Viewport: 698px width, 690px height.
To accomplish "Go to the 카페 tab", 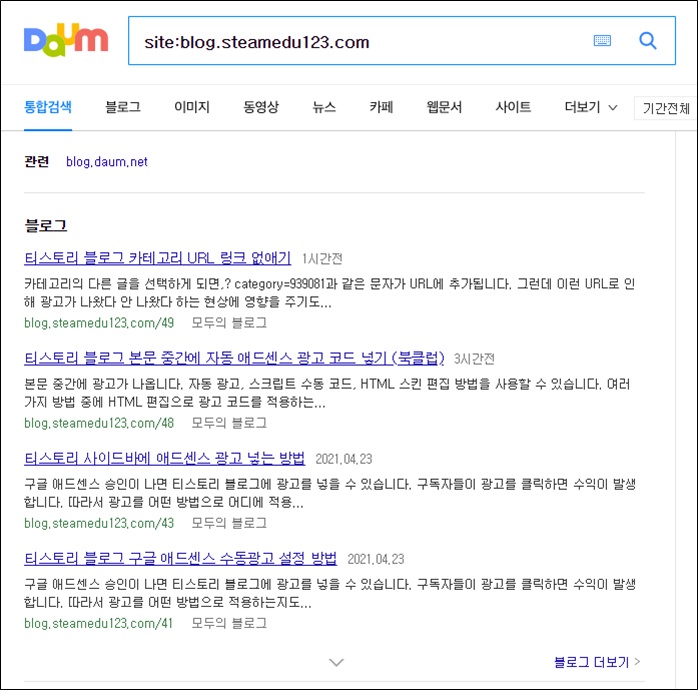I will [381, 107].
